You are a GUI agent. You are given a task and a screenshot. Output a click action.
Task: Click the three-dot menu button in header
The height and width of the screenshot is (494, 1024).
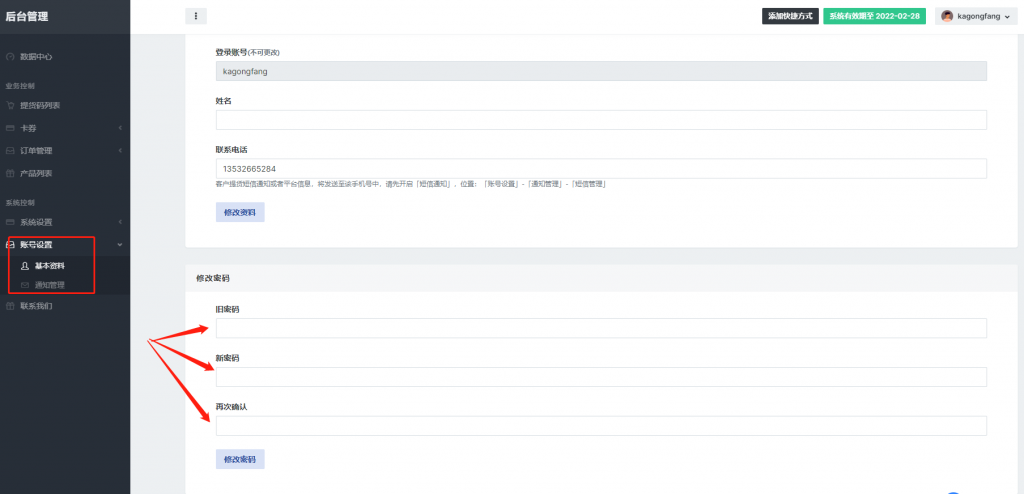pyautogui.click(x=196, y=16)
